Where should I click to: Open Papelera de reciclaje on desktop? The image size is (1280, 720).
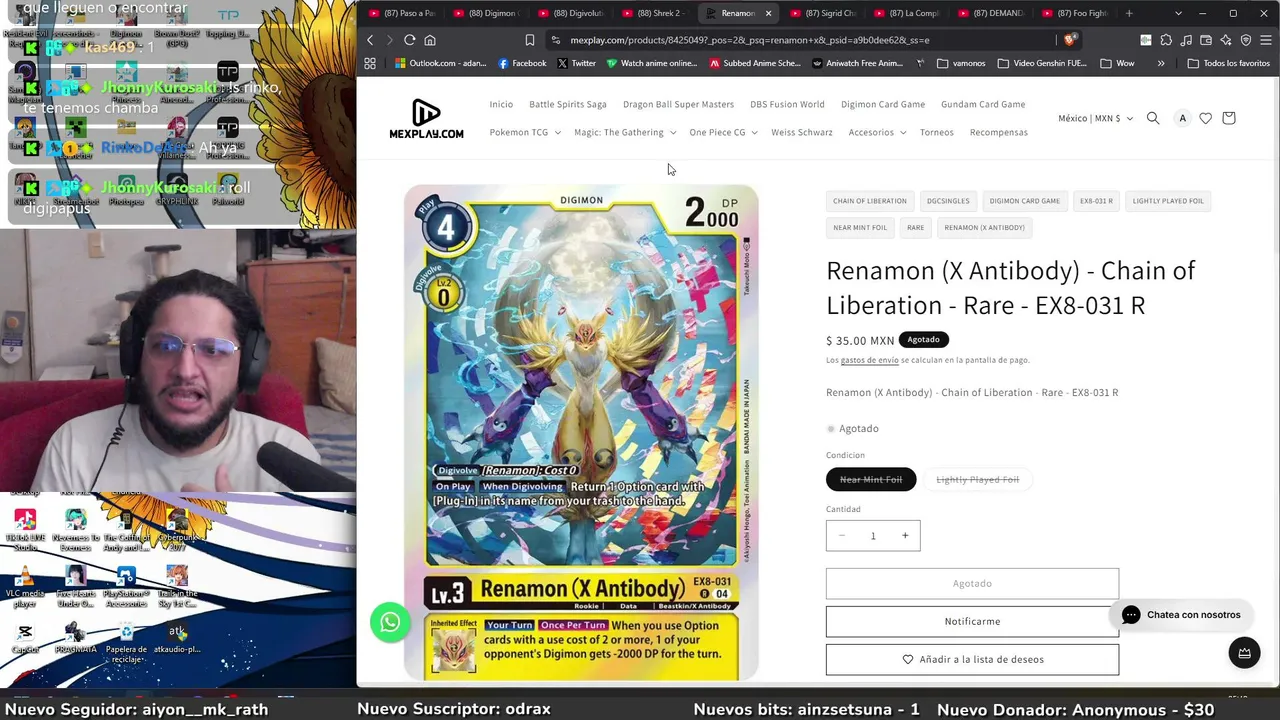tap(126, 642)
